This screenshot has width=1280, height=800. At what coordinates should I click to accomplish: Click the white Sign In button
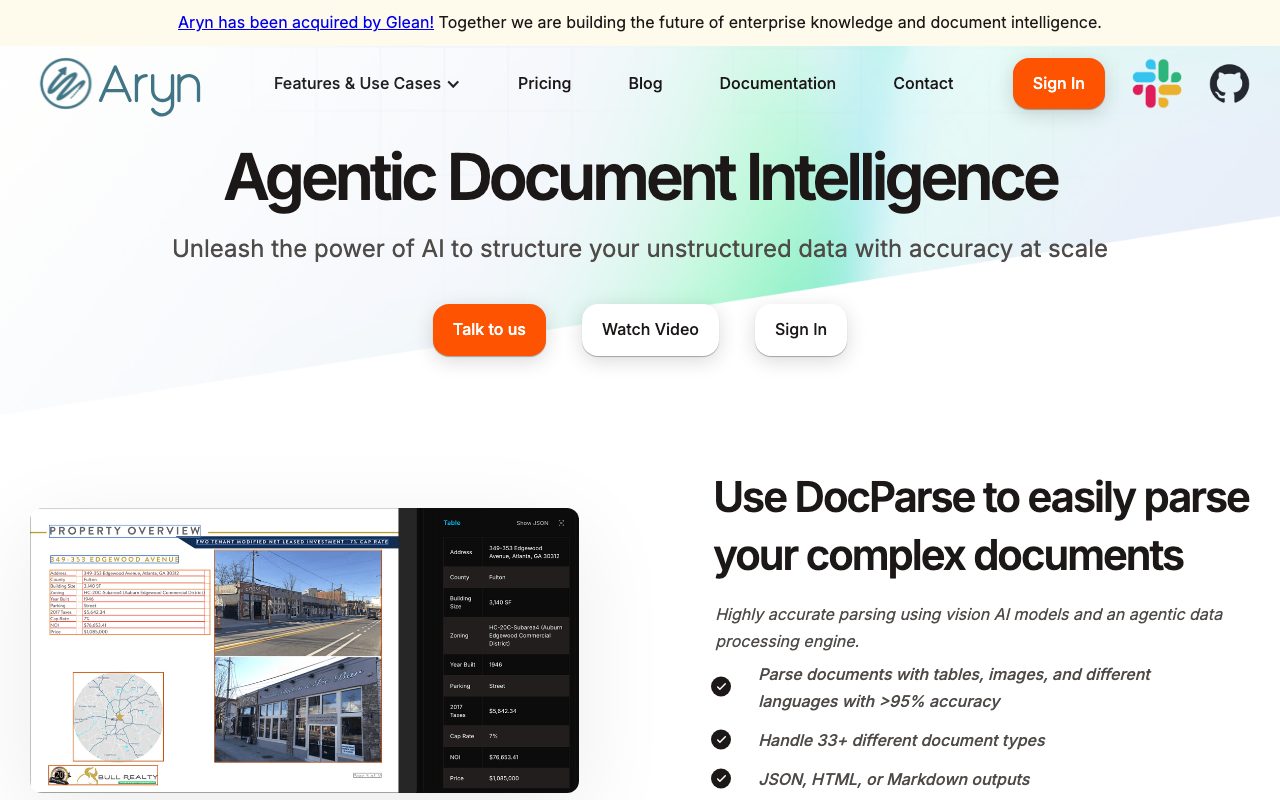[x=800, y=329]
